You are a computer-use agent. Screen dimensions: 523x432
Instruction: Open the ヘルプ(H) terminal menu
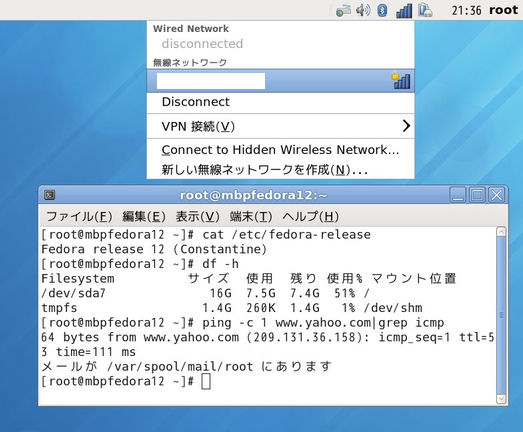(x=311, y=217)
